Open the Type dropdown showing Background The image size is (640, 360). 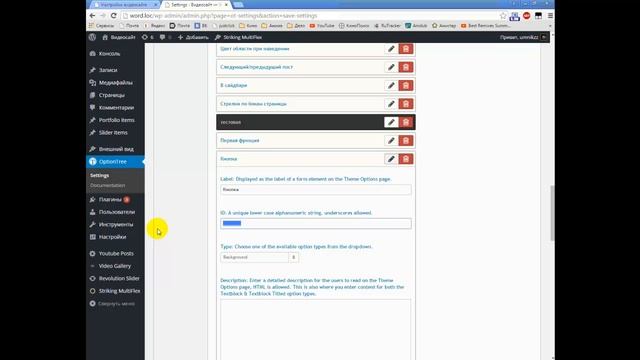[x=260, y=257]
